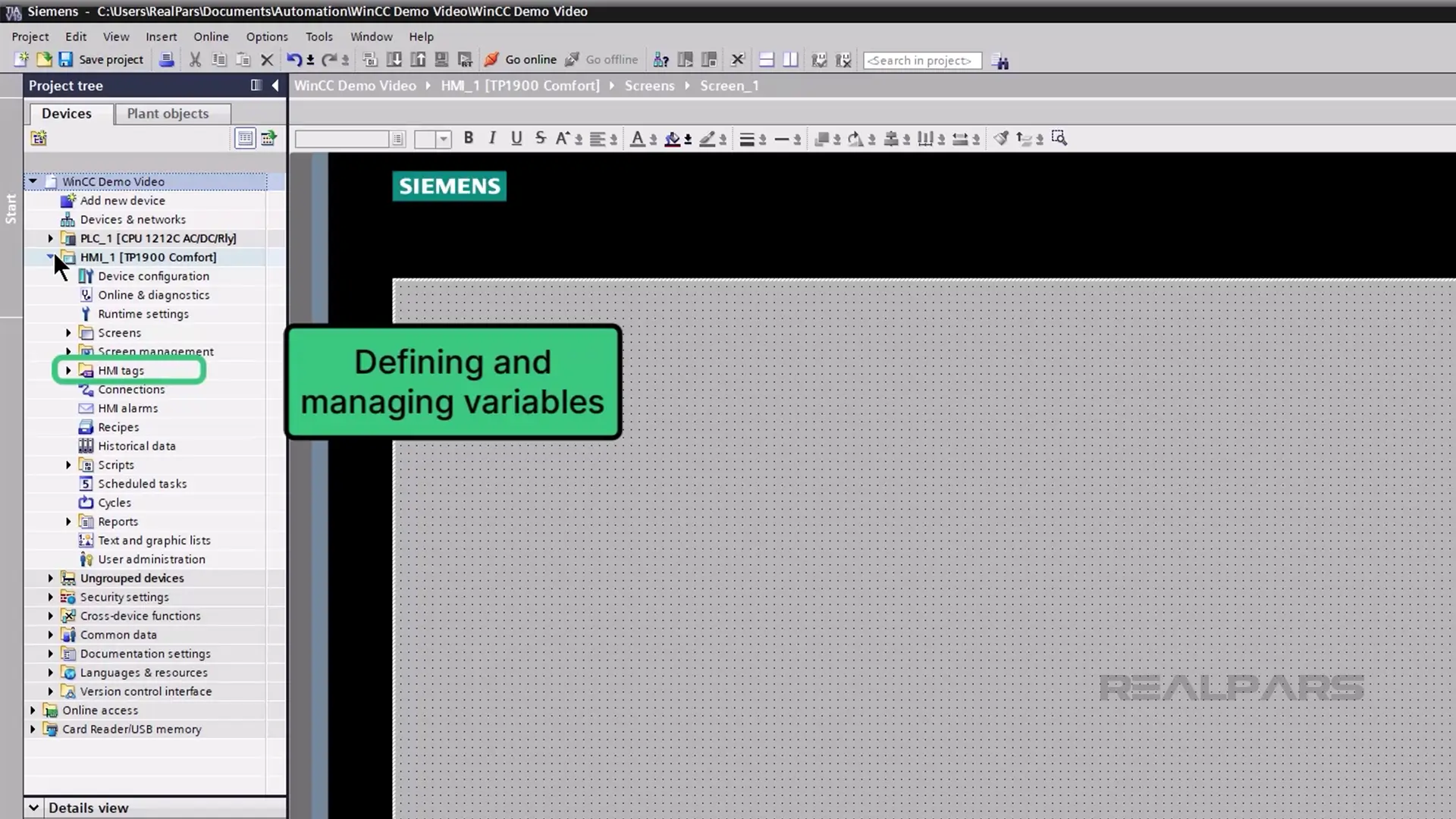Click the Save project button
1456x819 pixels.
[102, 60]
